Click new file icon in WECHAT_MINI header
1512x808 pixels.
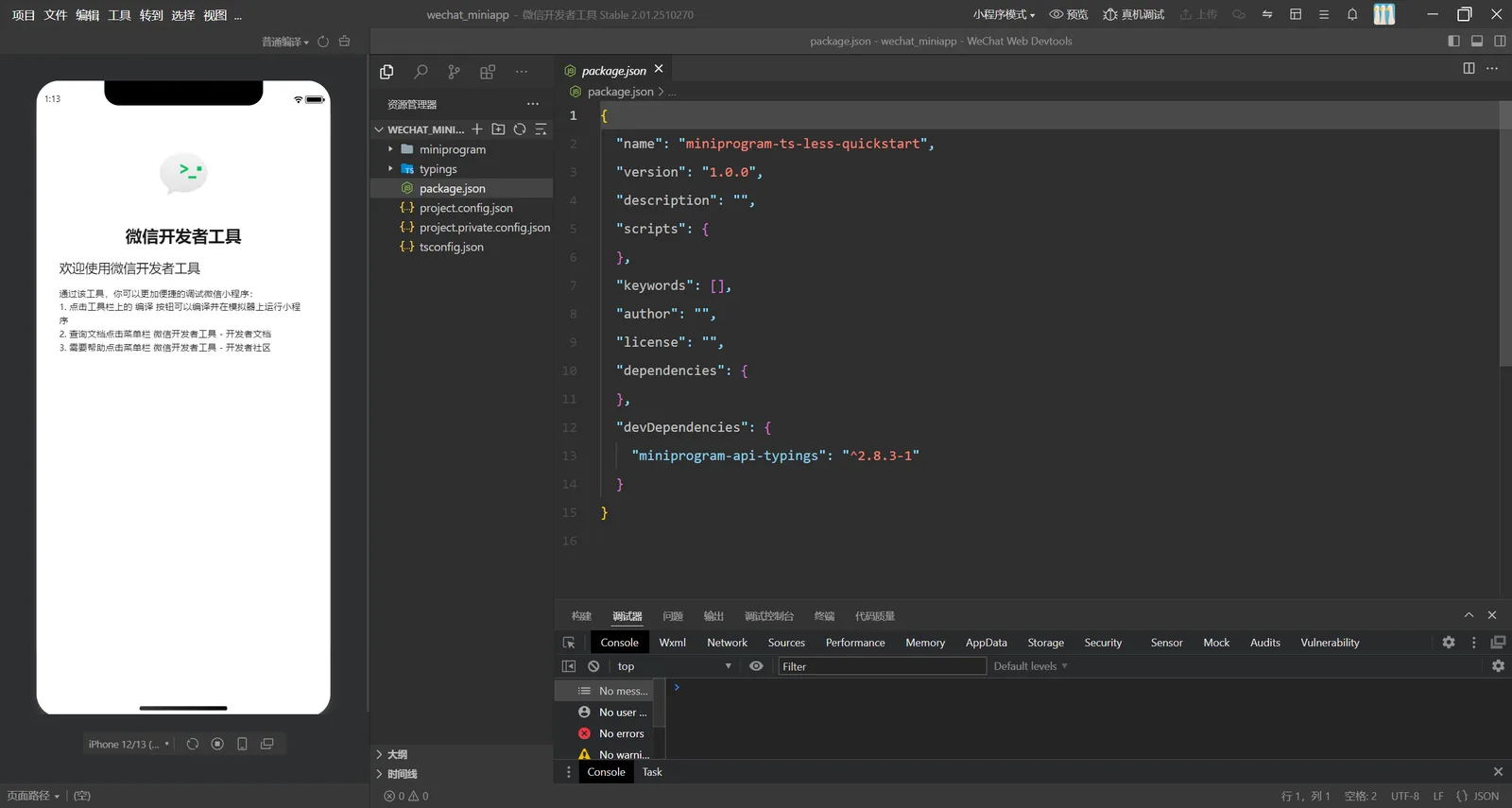[x=477, y=129]
